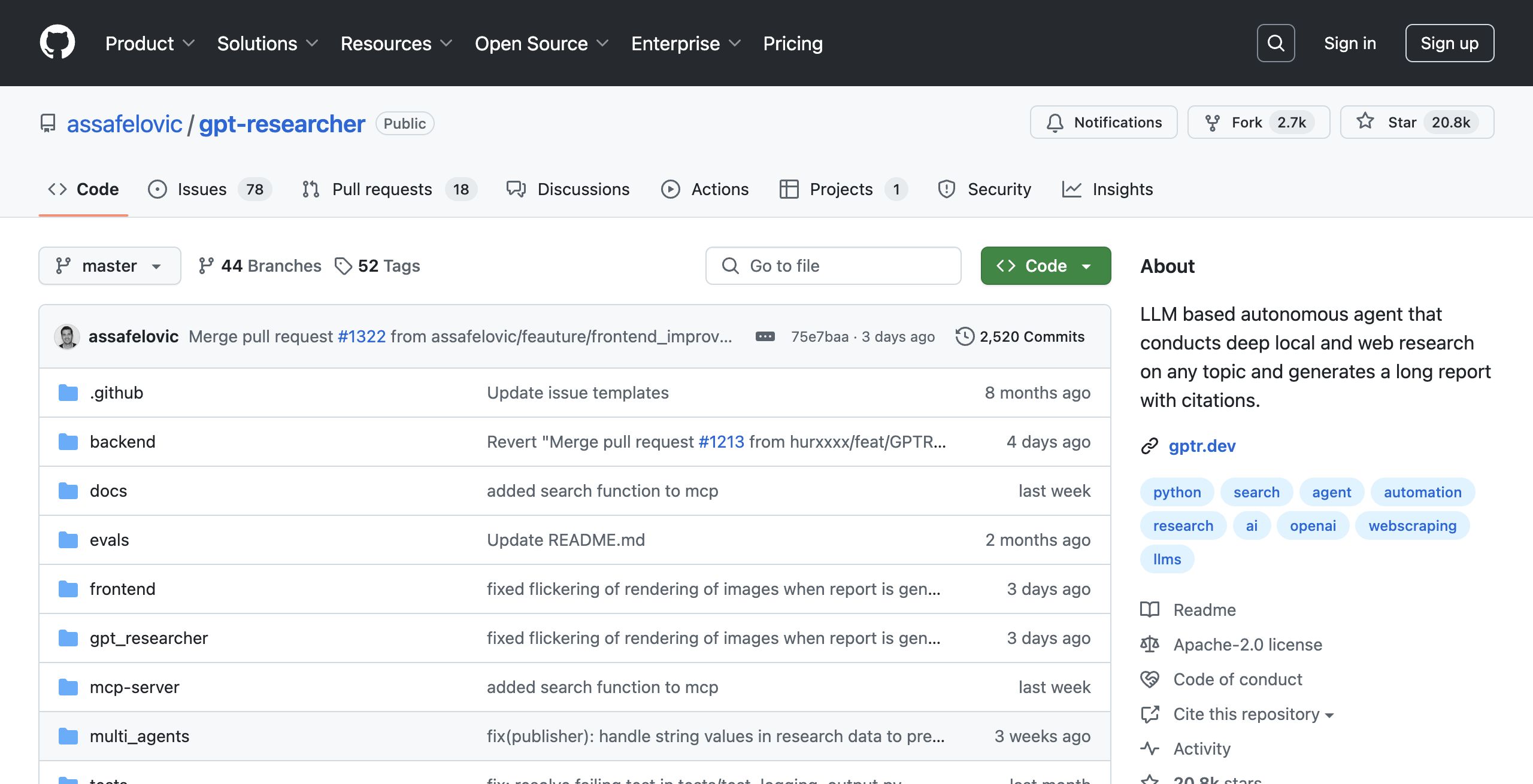Click assafelovic's avatar thumbnail

[x=67, y=336]
